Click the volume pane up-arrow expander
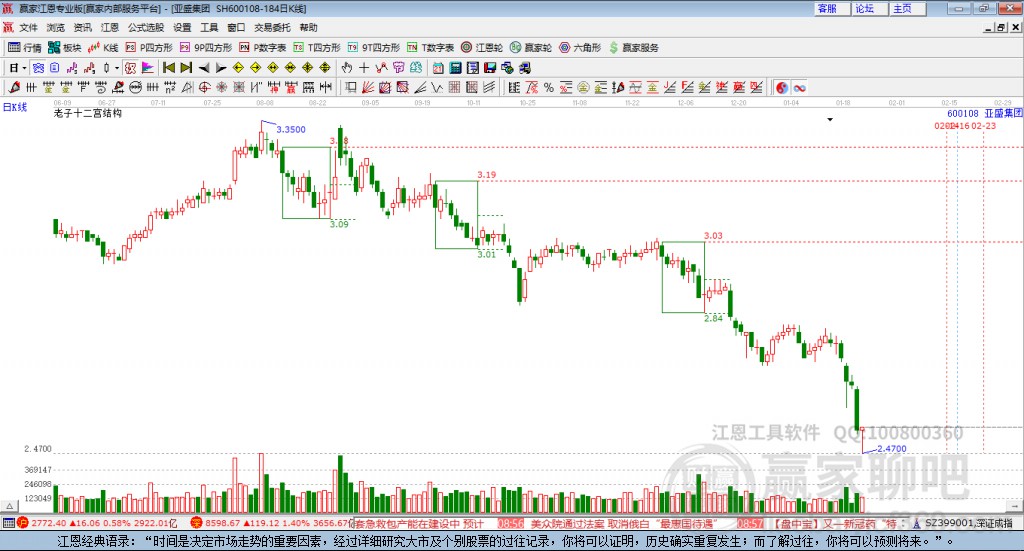The width and height of the screenshot is (1024, 551). click(9, 506)
